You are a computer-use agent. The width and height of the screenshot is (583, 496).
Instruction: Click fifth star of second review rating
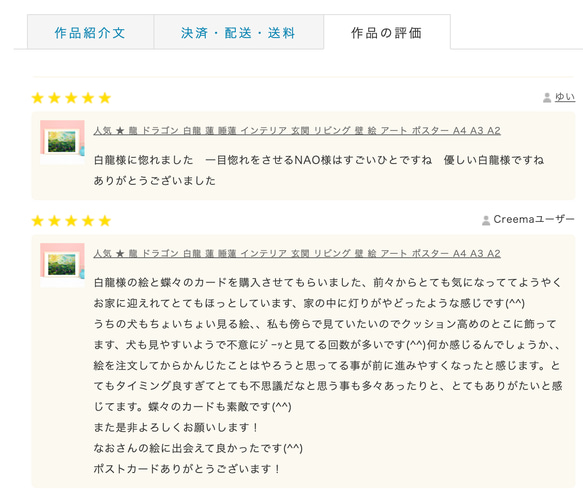click(x=105, y=221)
